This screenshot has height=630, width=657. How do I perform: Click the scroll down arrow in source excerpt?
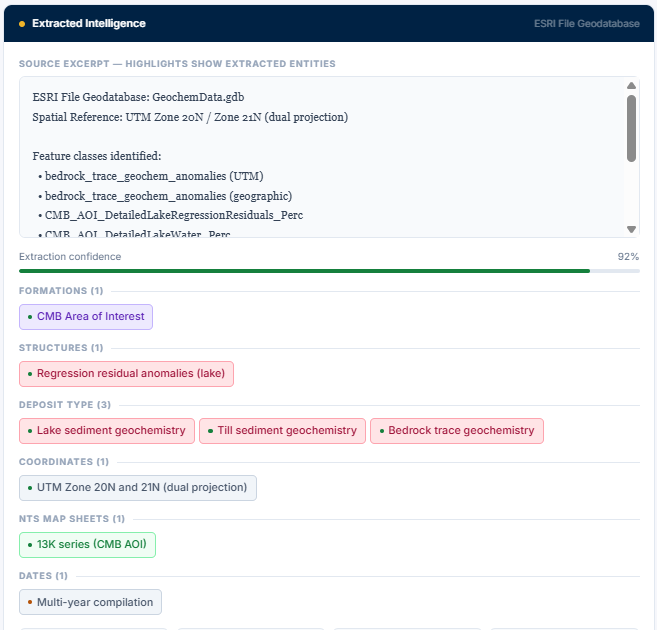(631, 229)
